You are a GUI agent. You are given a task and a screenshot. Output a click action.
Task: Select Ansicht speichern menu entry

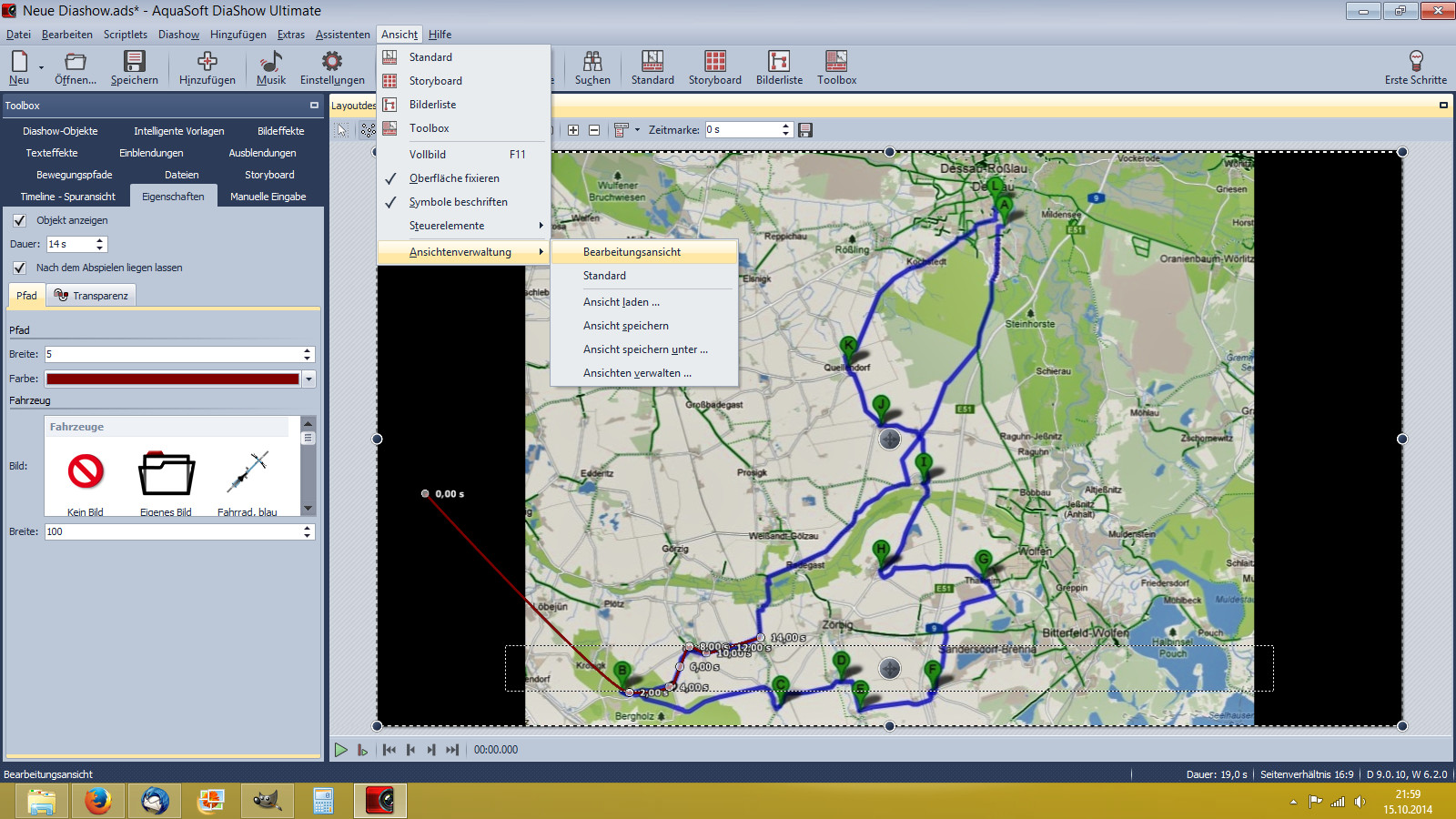coord(626,326)
